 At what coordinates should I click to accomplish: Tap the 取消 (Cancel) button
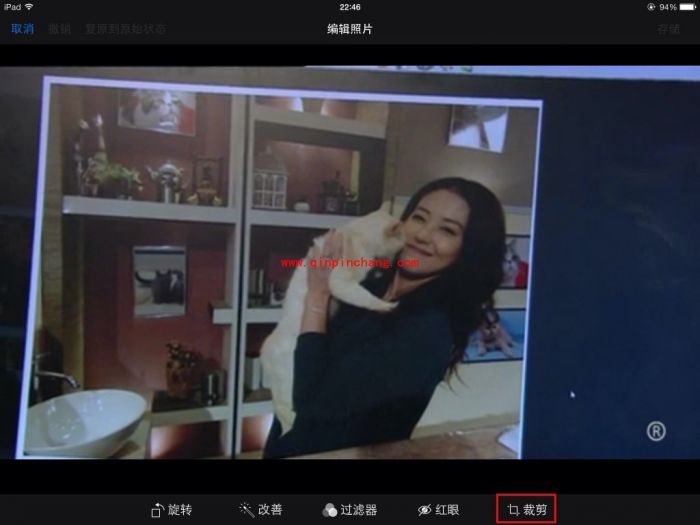click(x=23, y=29)
